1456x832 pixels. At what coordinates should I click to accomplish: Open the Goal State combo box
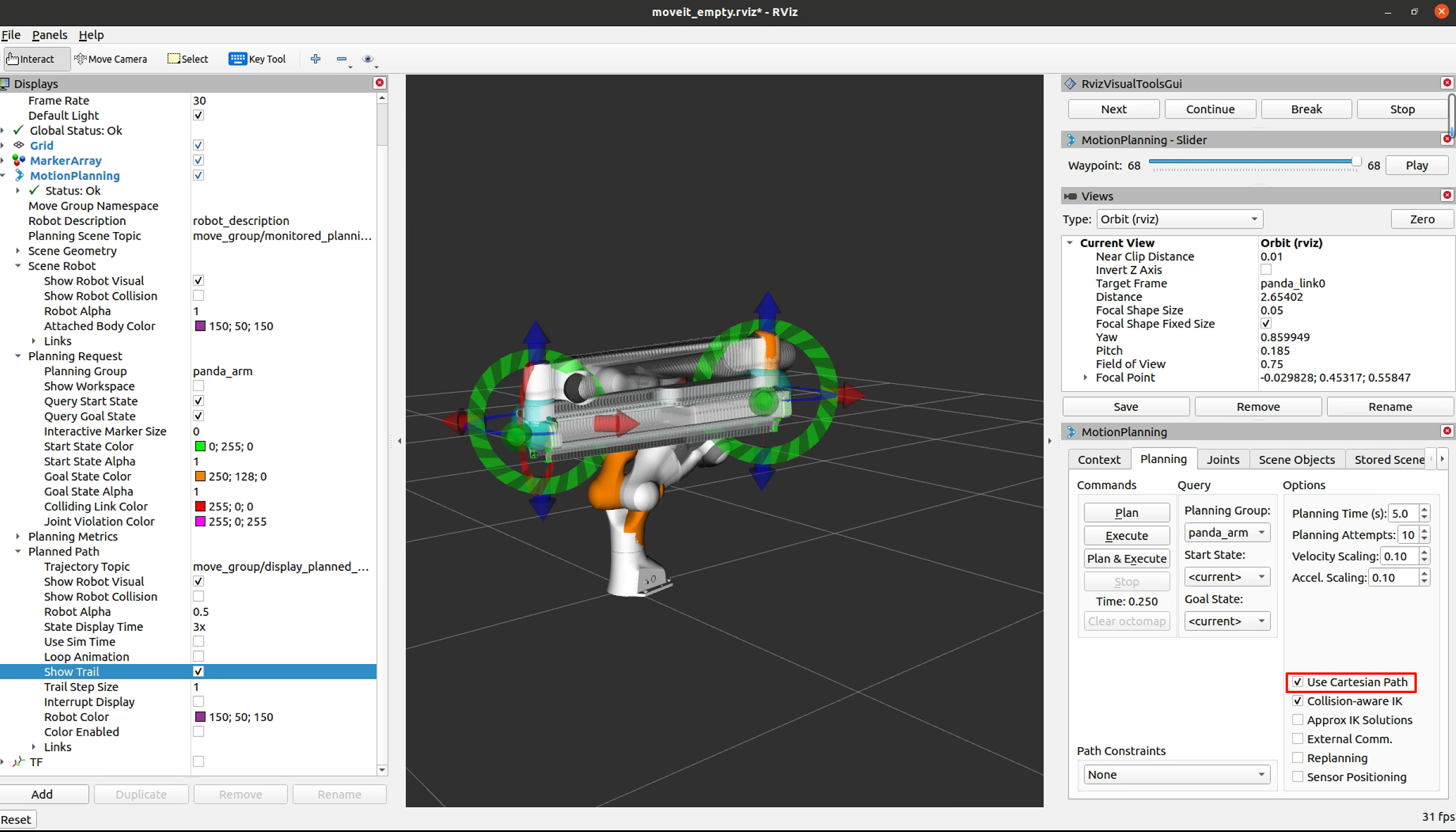(1226, 621)
